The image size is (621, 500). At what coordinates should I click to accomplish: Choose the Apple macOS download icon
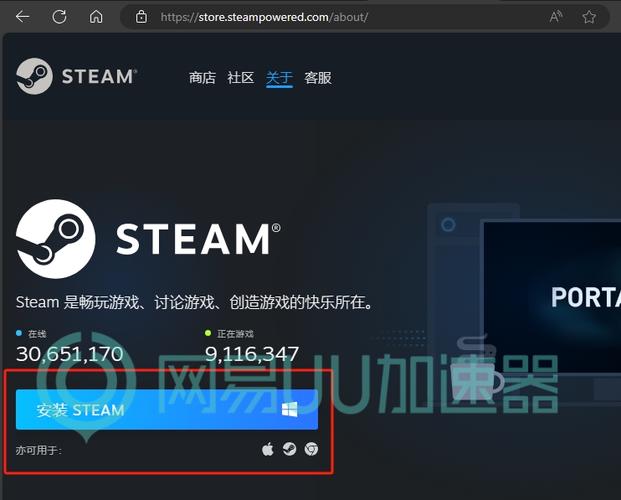(268, 449)
